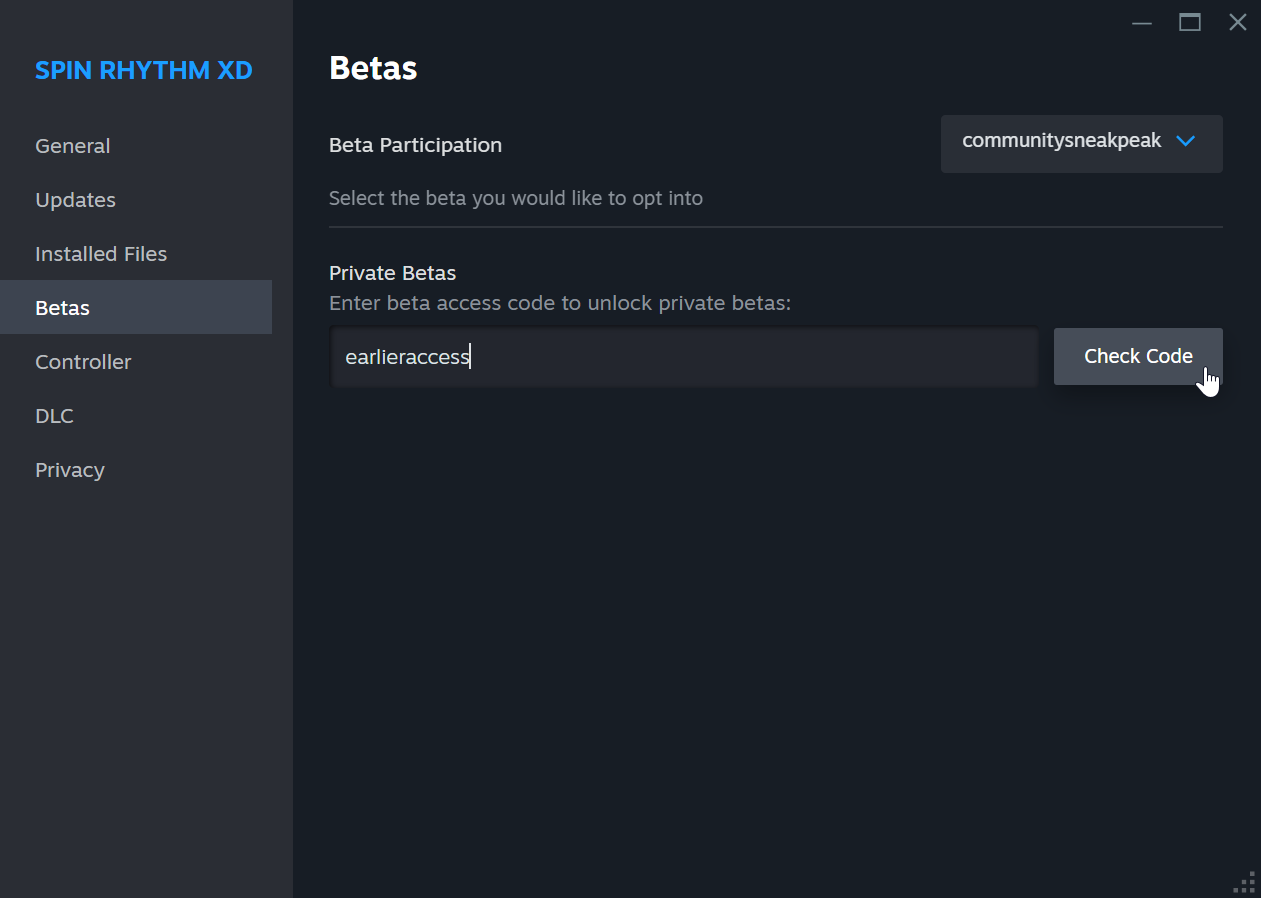Click the SPIN RHYTHM XD title
This screenshot has height=898, width=1261.
click(x=144, y=71)
